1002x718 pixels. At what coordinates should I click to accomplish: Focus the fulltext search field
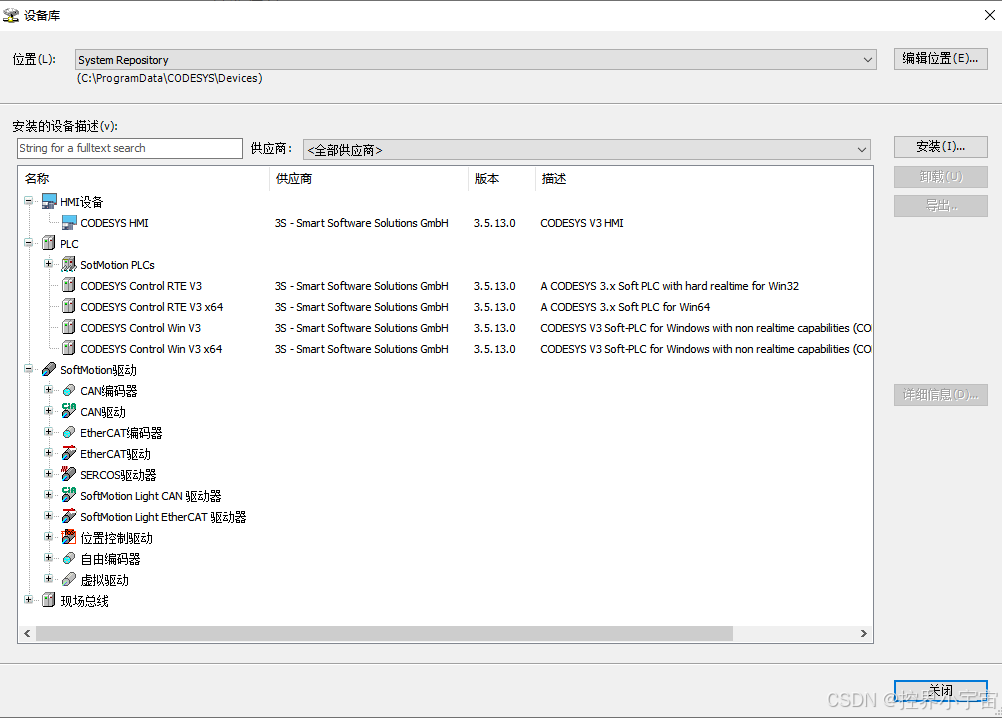(130, 148)
